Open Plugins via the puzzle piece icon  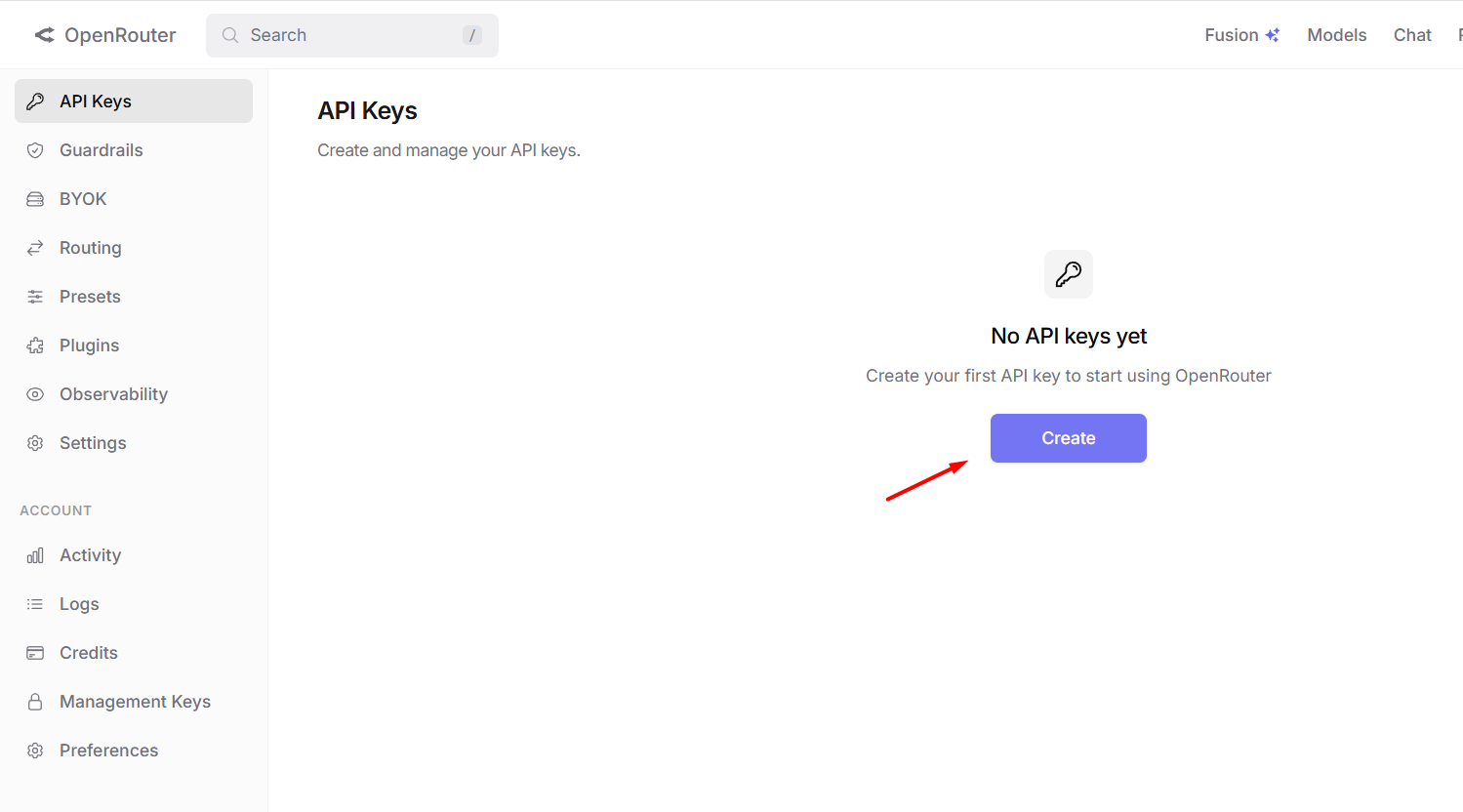click(35, 345)
